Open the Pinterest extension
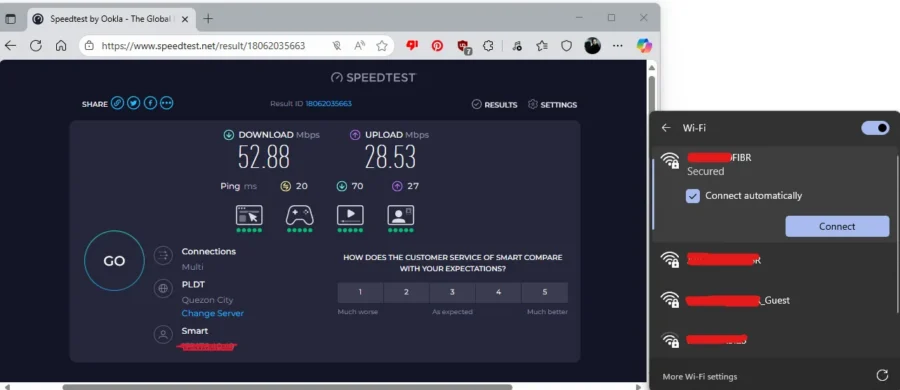 pos(437,46)
